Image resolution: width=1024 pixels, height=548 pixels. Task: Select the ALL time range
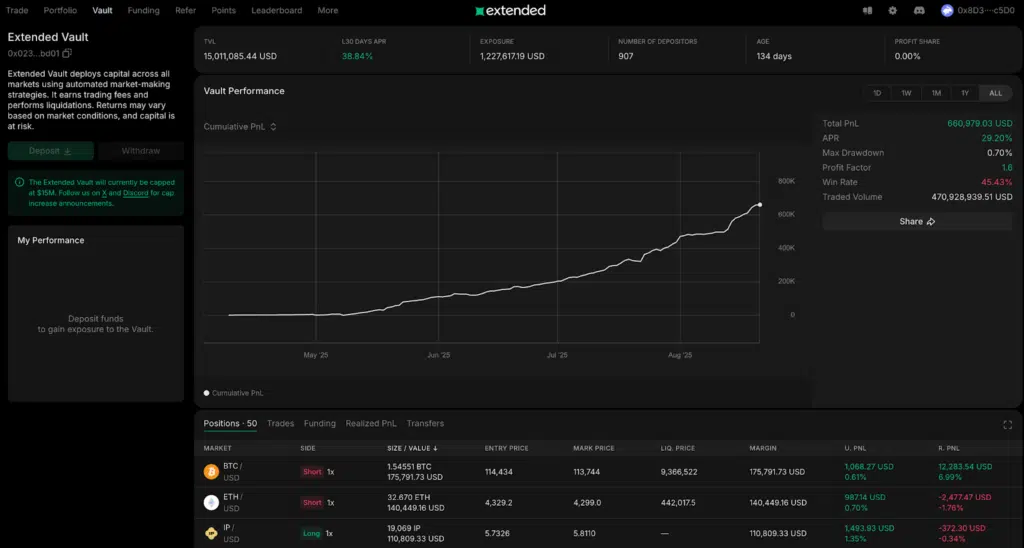[995, 93]
